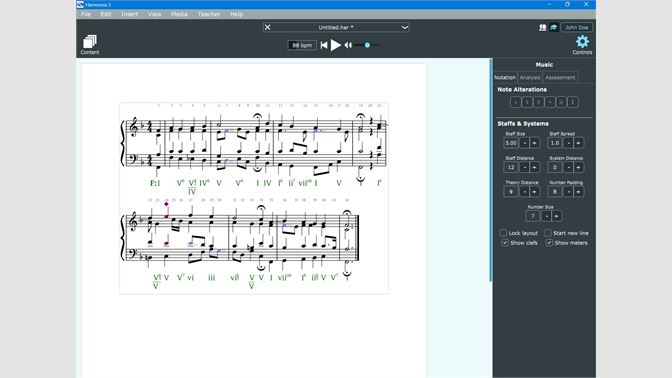Open the Insert menu
The height and width of the screenshot is (378, 672).
point(129,14)
